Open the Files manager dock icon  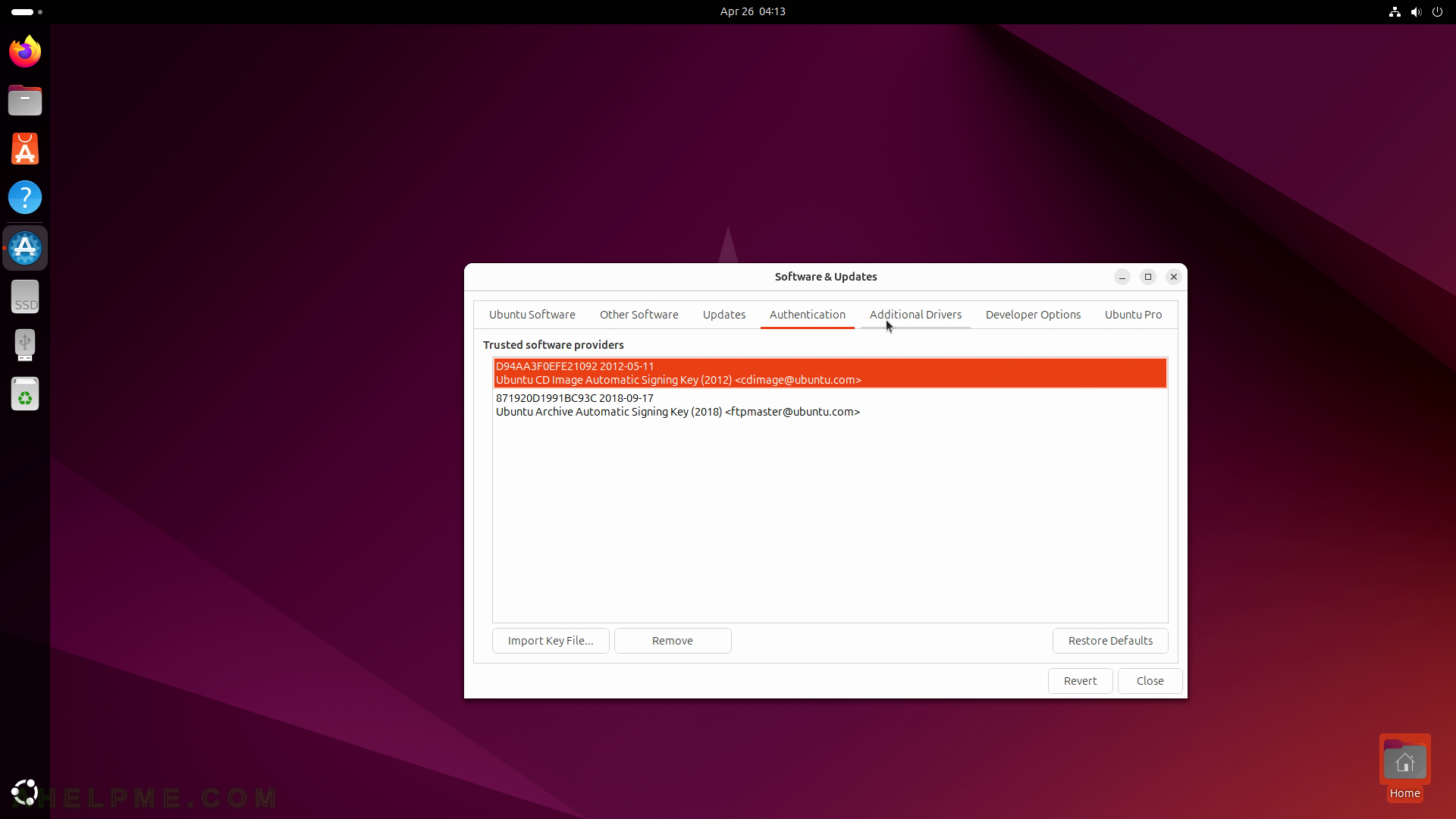click(25, 100)
